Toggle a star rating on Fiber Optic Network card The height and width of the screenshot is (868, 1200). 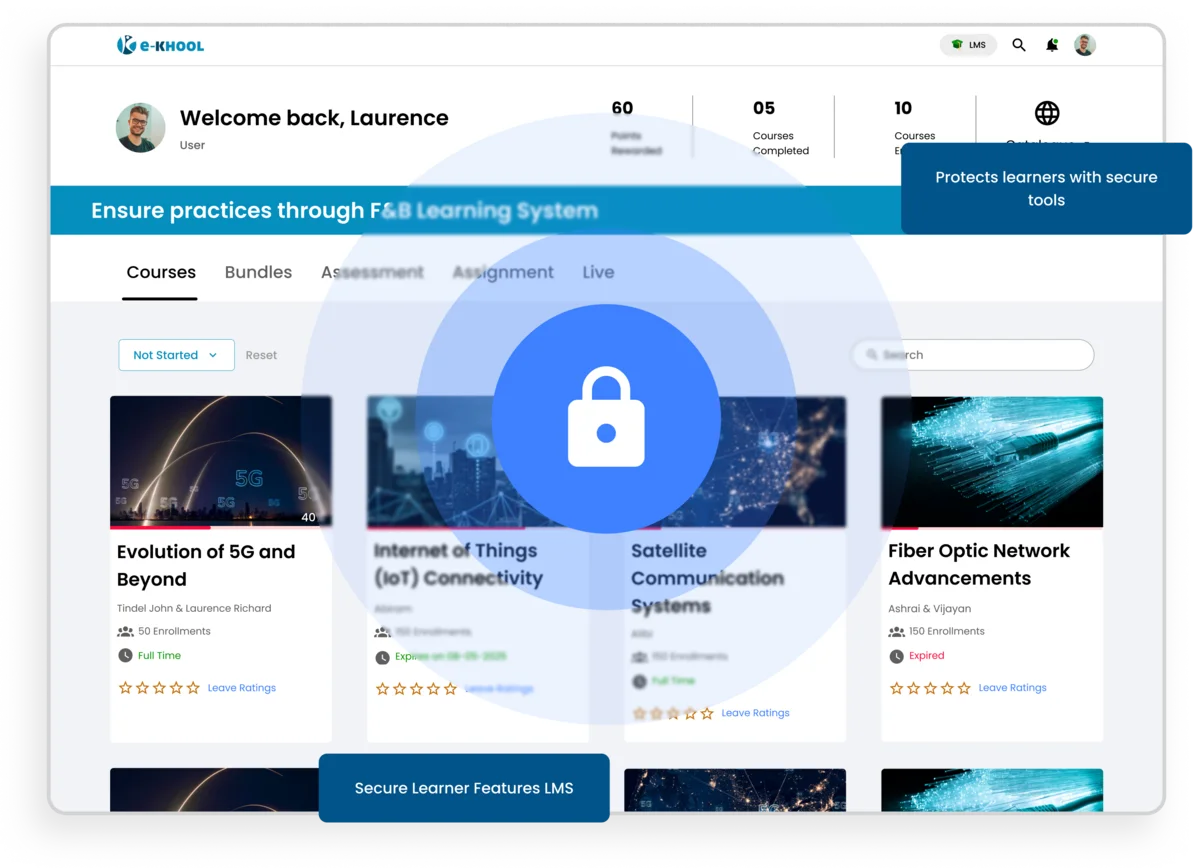pos(896,688)
